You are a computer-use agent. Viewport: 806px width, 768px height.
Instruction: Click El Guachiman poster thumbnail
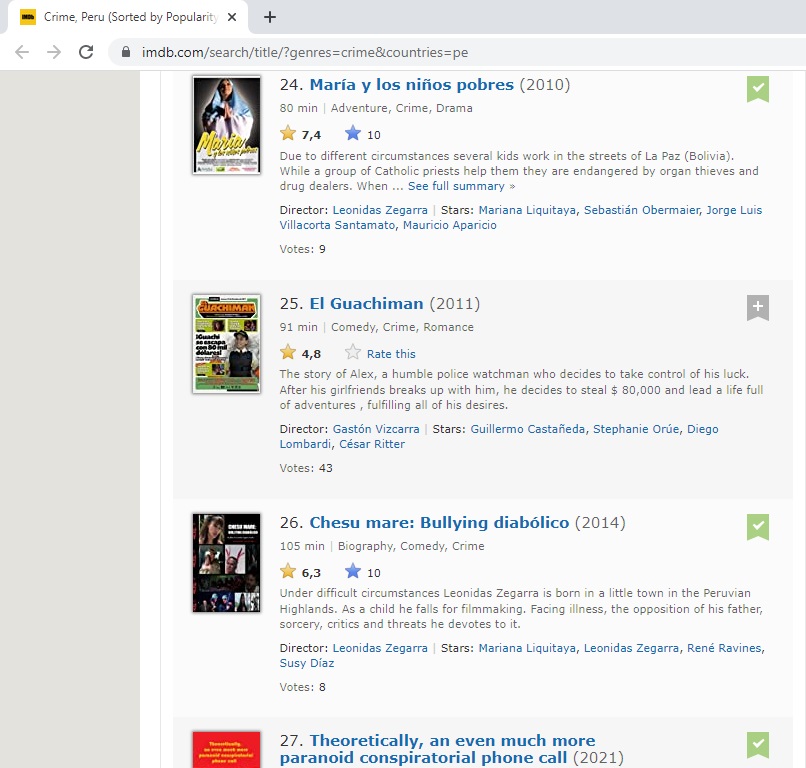[x=226, y=344]
